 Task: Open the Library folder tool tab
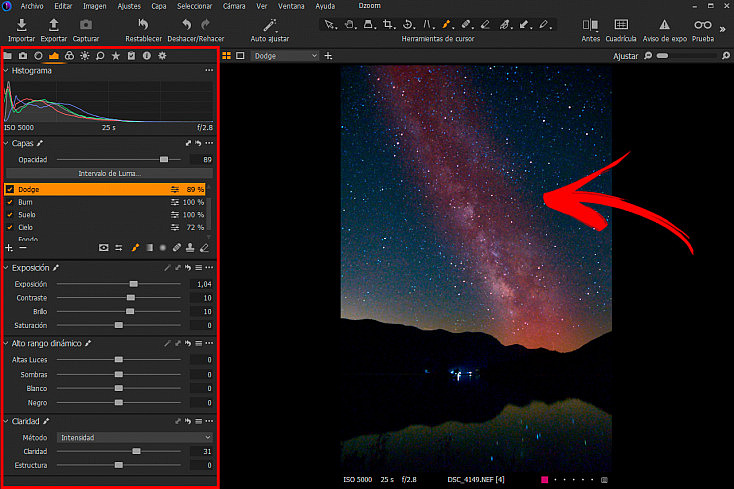(7, 56)
